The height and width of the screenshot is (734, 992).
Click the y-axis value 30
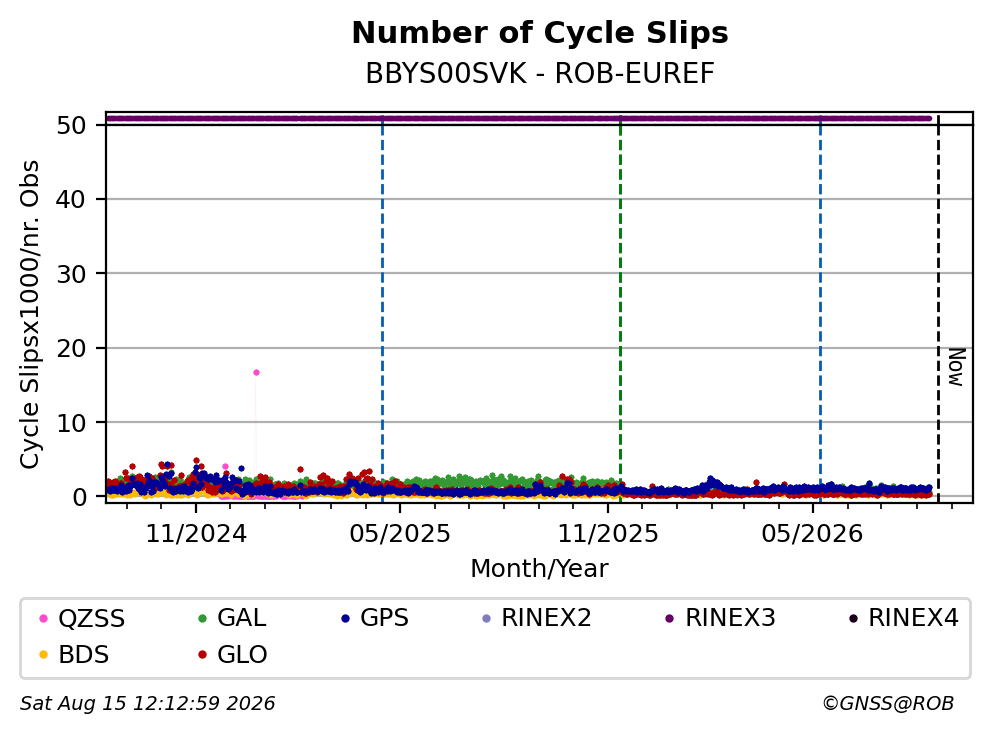click(71, 274)
